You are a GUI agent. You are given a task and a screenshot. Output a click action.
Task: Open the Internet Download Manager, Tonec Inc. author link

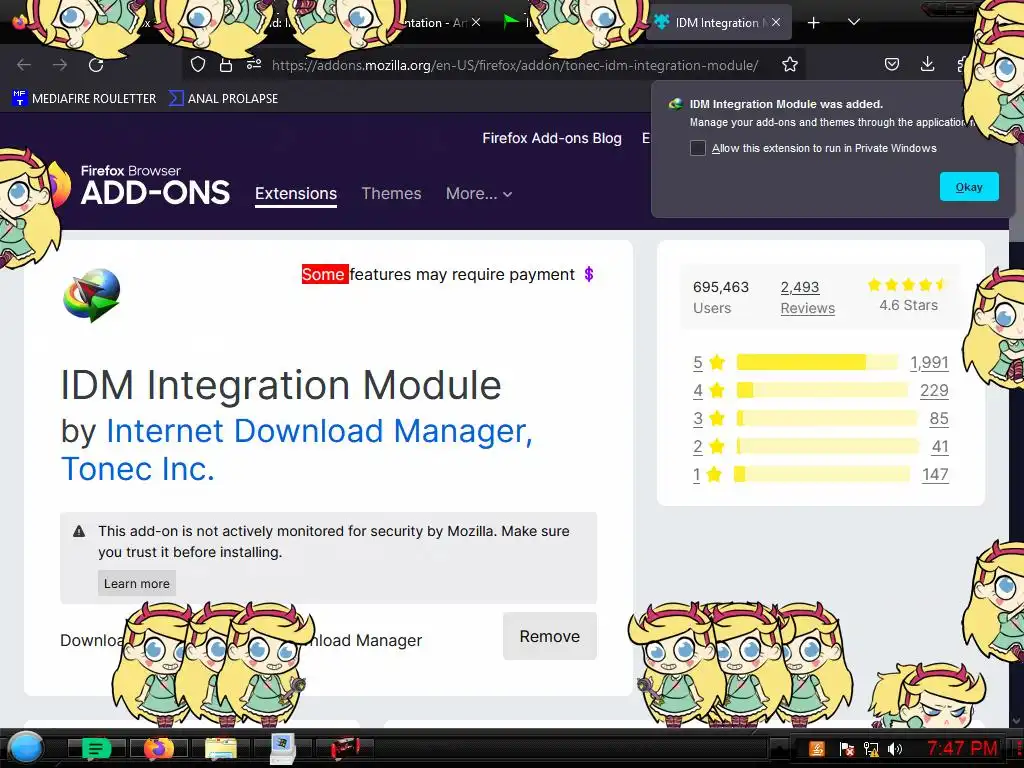pos(296,449)
